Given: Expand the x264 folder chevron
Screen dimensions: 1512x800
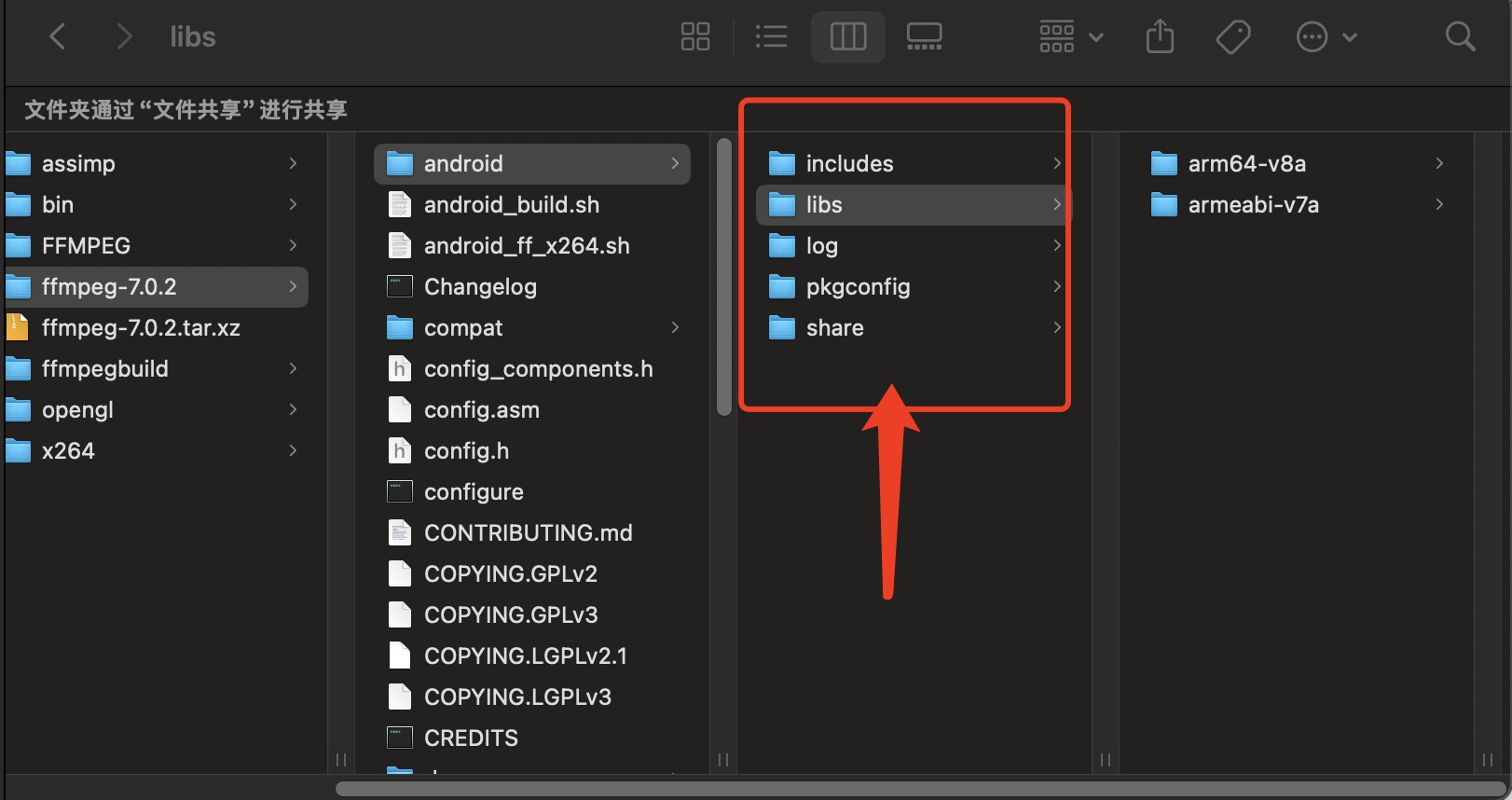Looking at the screenshot, I should [x=293, y=451].
